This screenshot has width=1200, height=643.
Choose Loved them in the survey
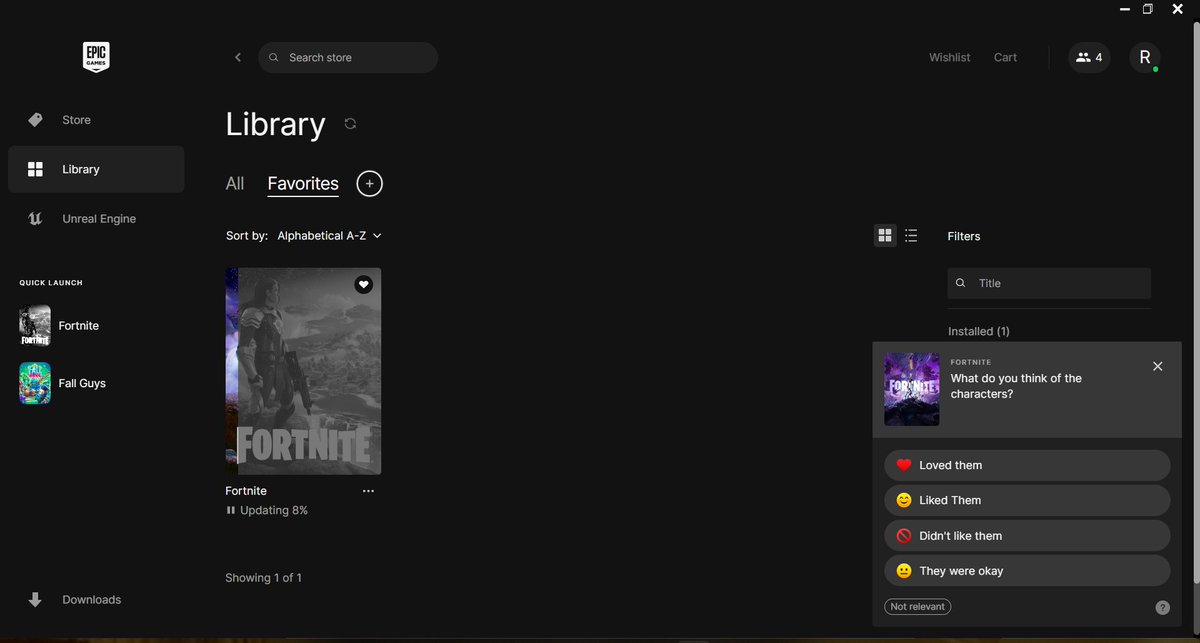[1027, 465]
